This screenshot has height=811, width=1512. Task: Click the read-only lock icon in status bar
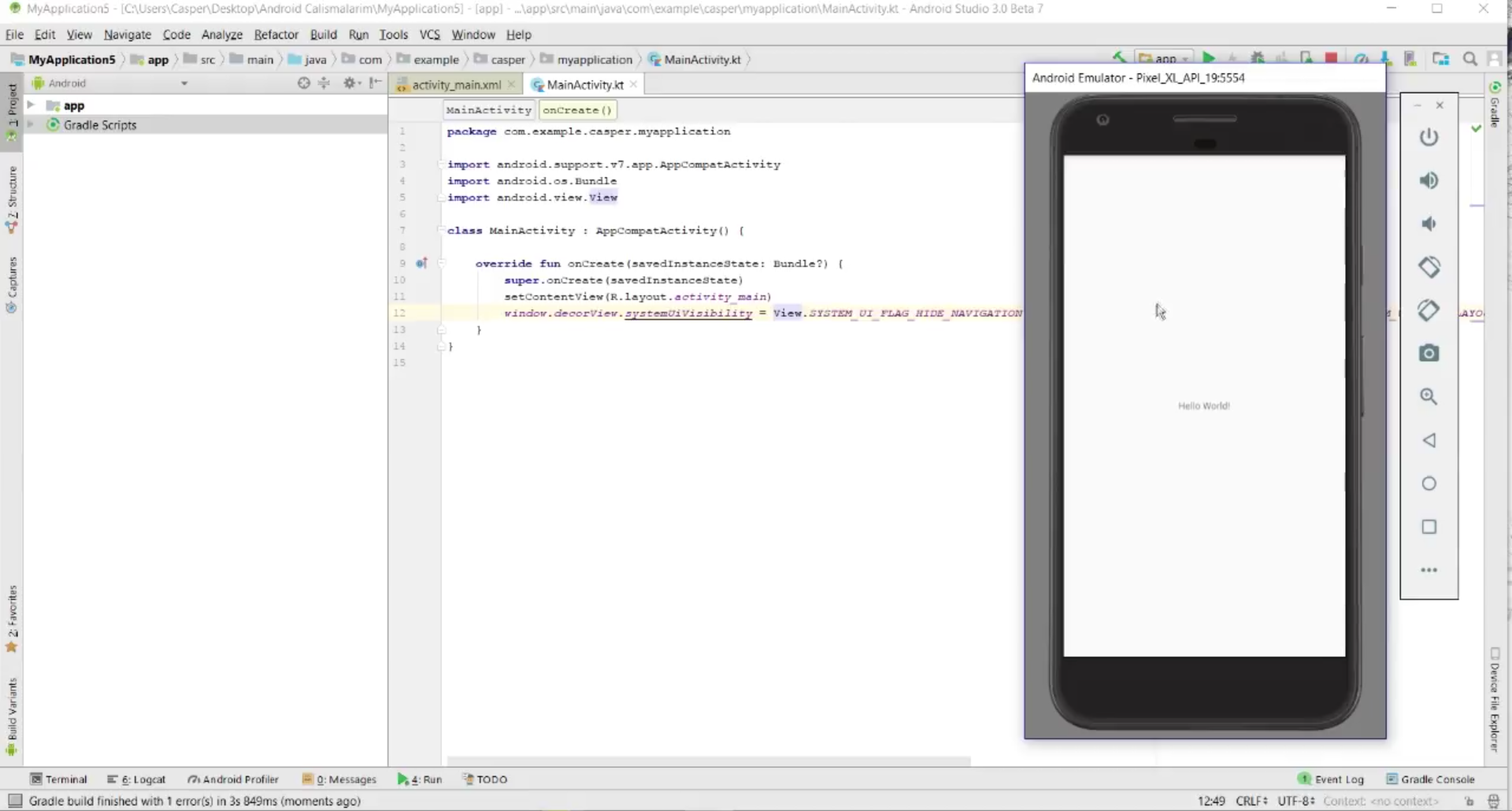1469,801
